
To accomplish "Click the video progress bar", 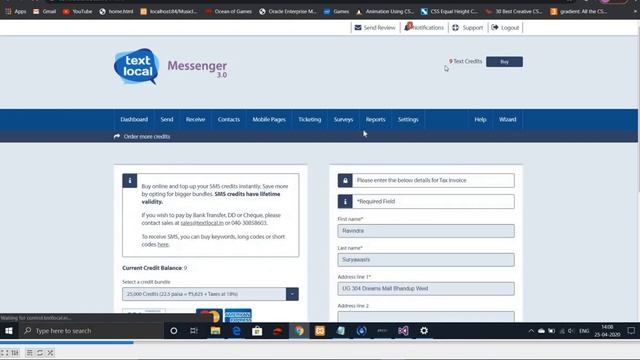I will click(x=320, y=343).
